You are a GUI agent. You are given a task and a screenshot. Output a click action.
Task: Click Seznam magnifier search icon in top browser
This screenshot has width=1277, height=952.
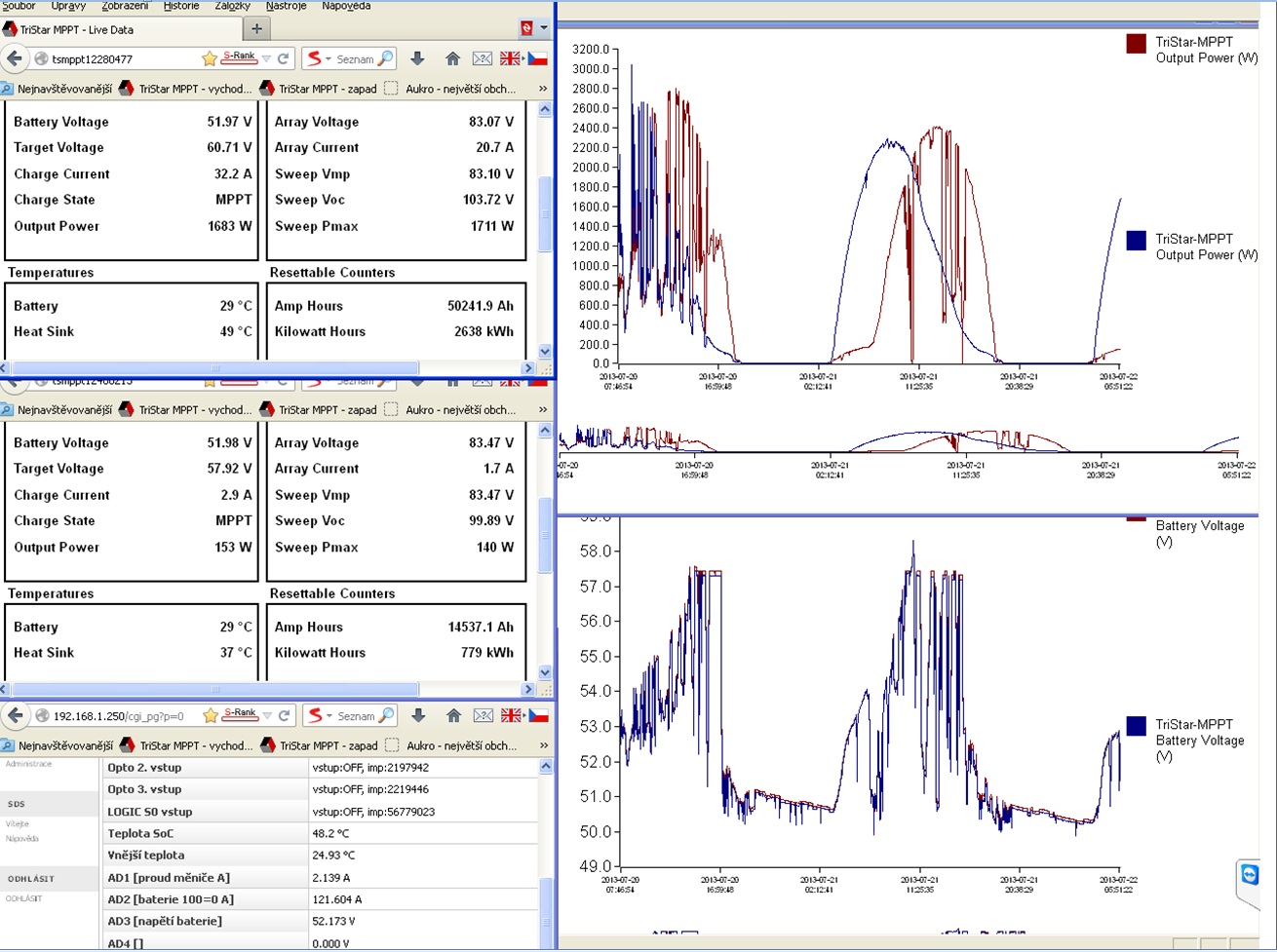pos(385,58)
